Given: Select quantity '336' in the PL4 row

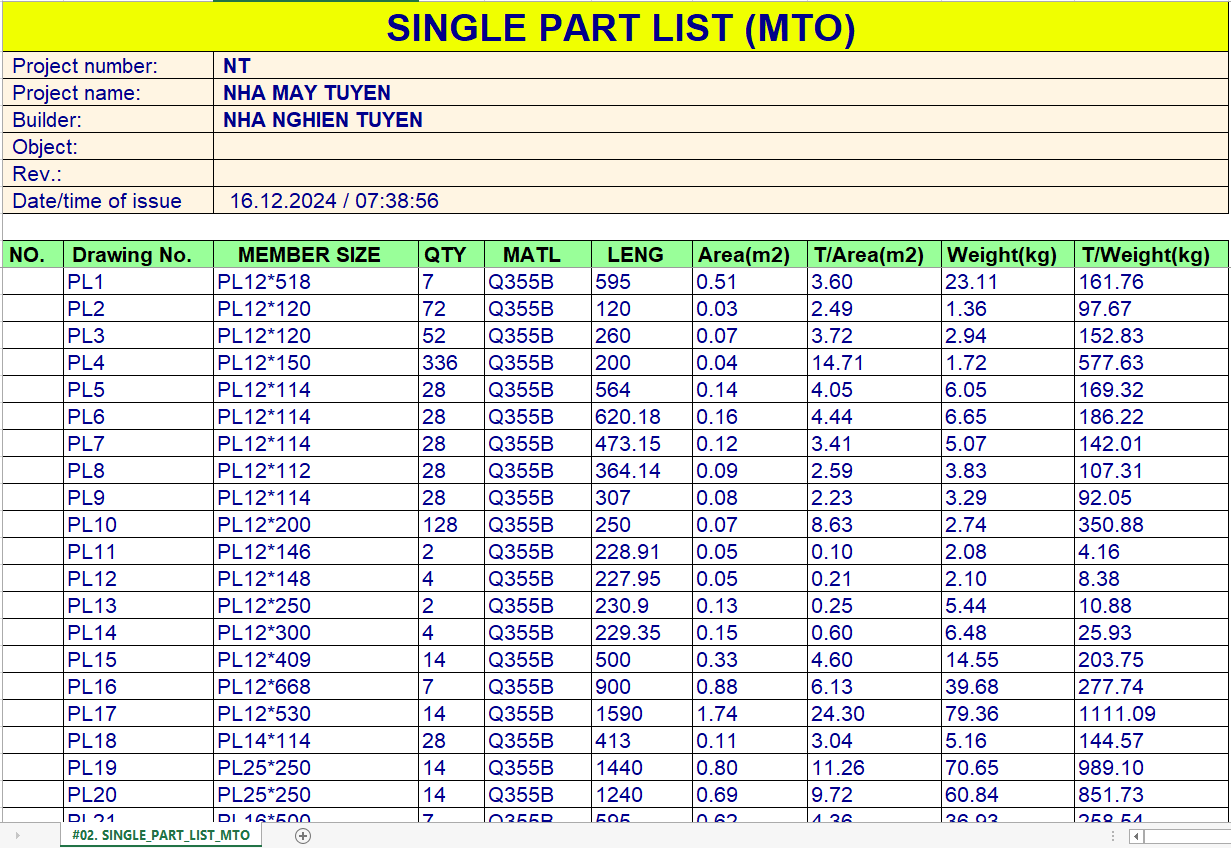Looking at the screenshot, I should [x=451, y=363].
